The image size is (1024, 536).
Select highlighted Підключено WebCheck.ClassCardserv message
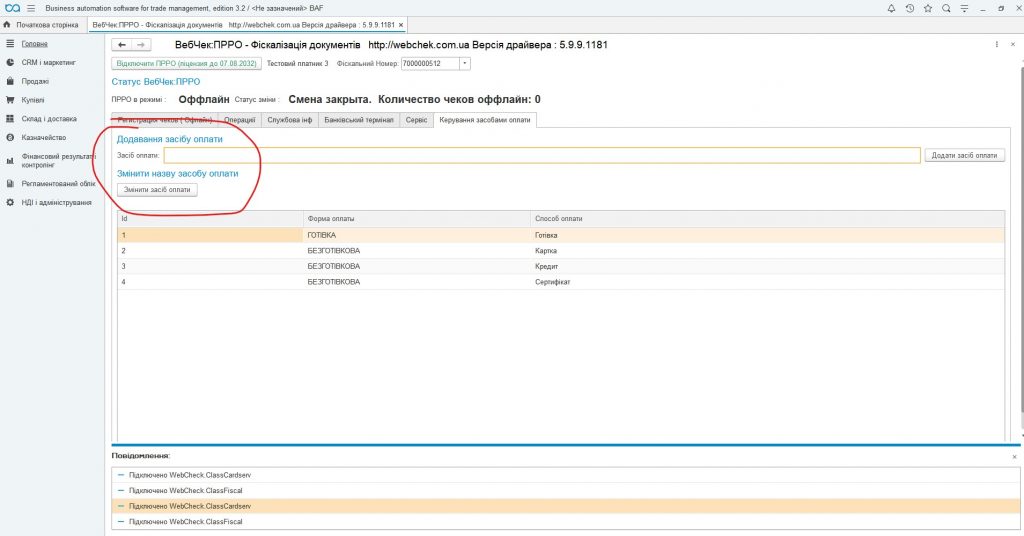(x=566, y=506)
